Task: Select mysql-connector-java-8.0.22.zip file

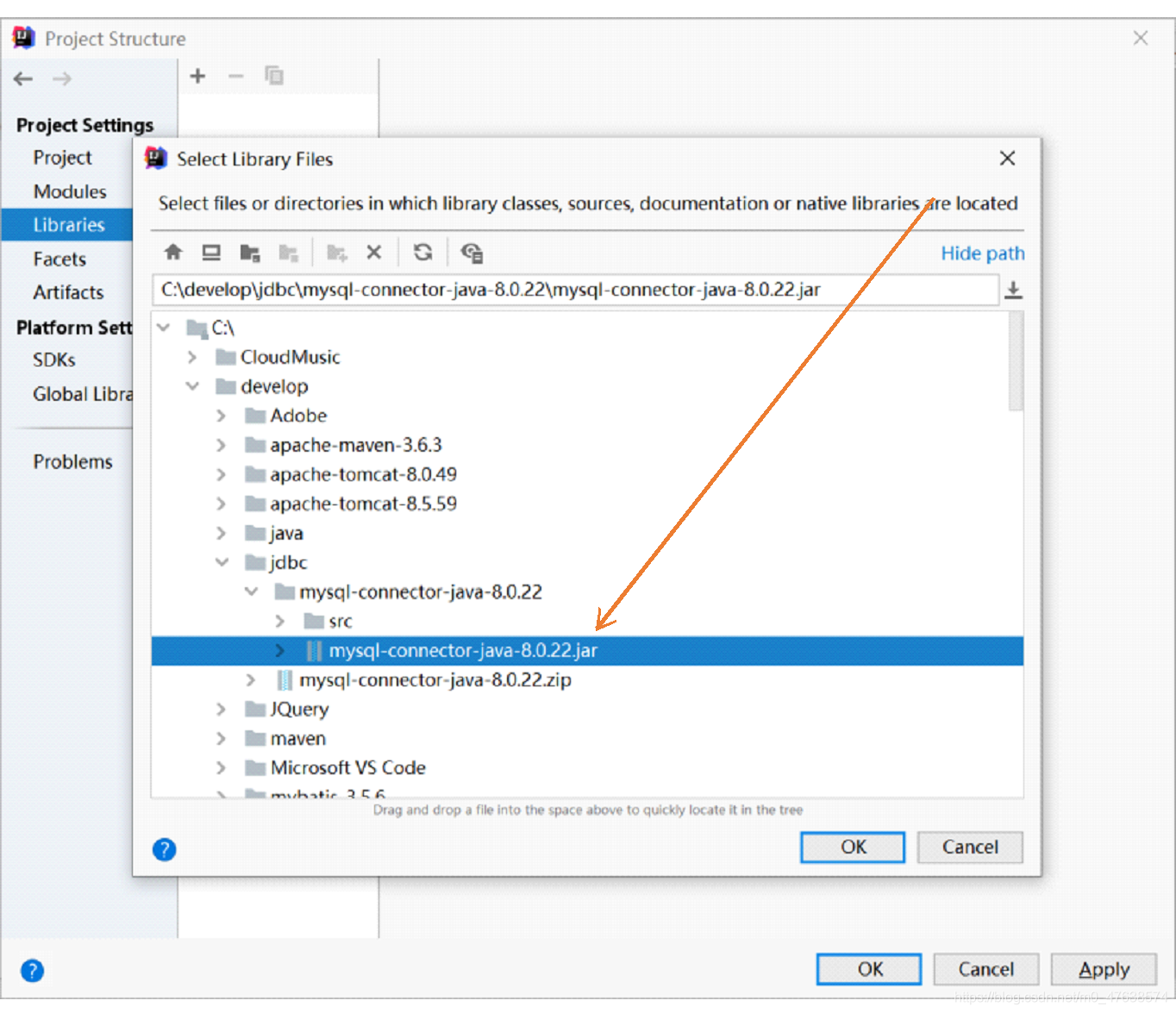Action: coord(435,680)
